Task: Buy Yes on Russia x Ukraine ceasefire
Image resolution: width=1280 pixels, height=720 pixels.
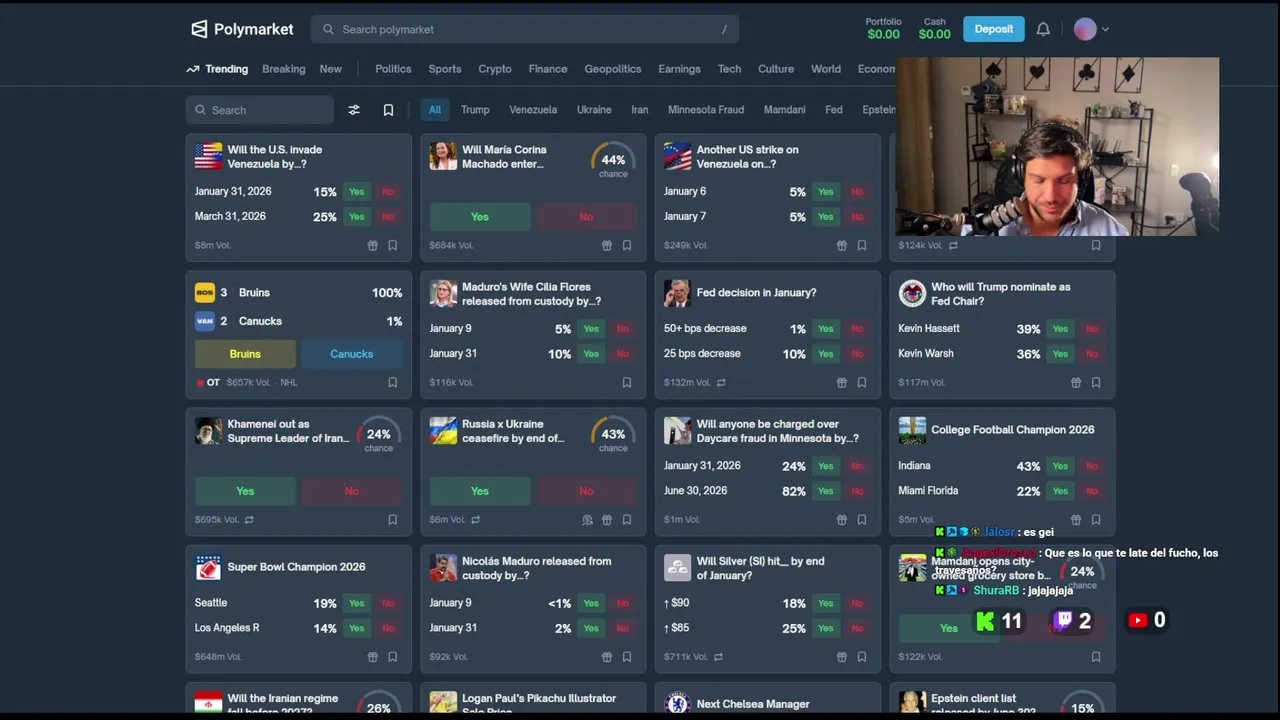Action: [480, 491]
